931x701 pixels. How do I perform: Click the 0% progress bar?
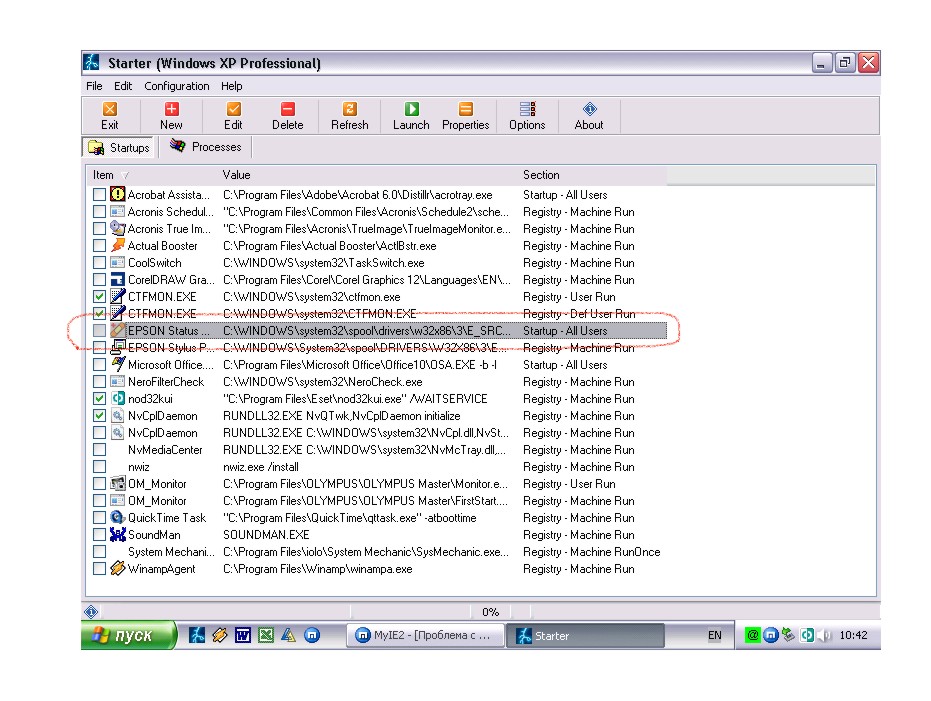coord(490,611)
